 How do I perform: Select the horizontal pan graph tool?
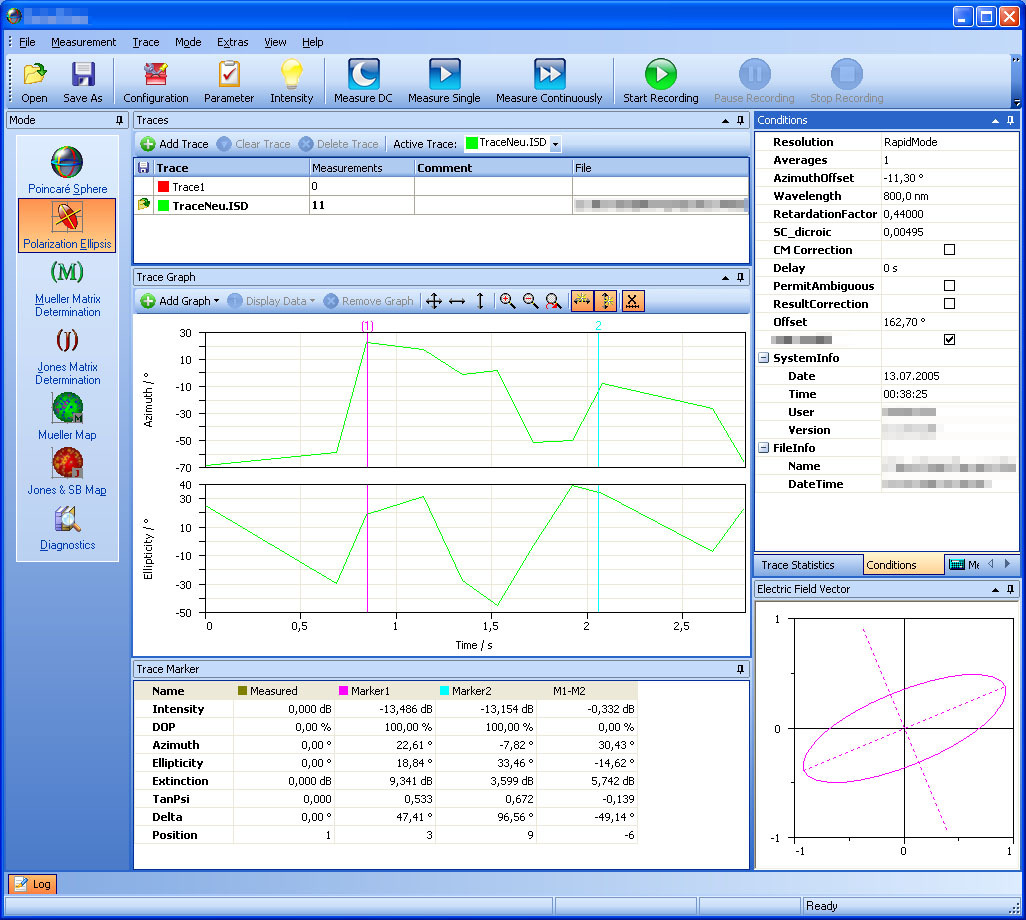pos(457,301)
